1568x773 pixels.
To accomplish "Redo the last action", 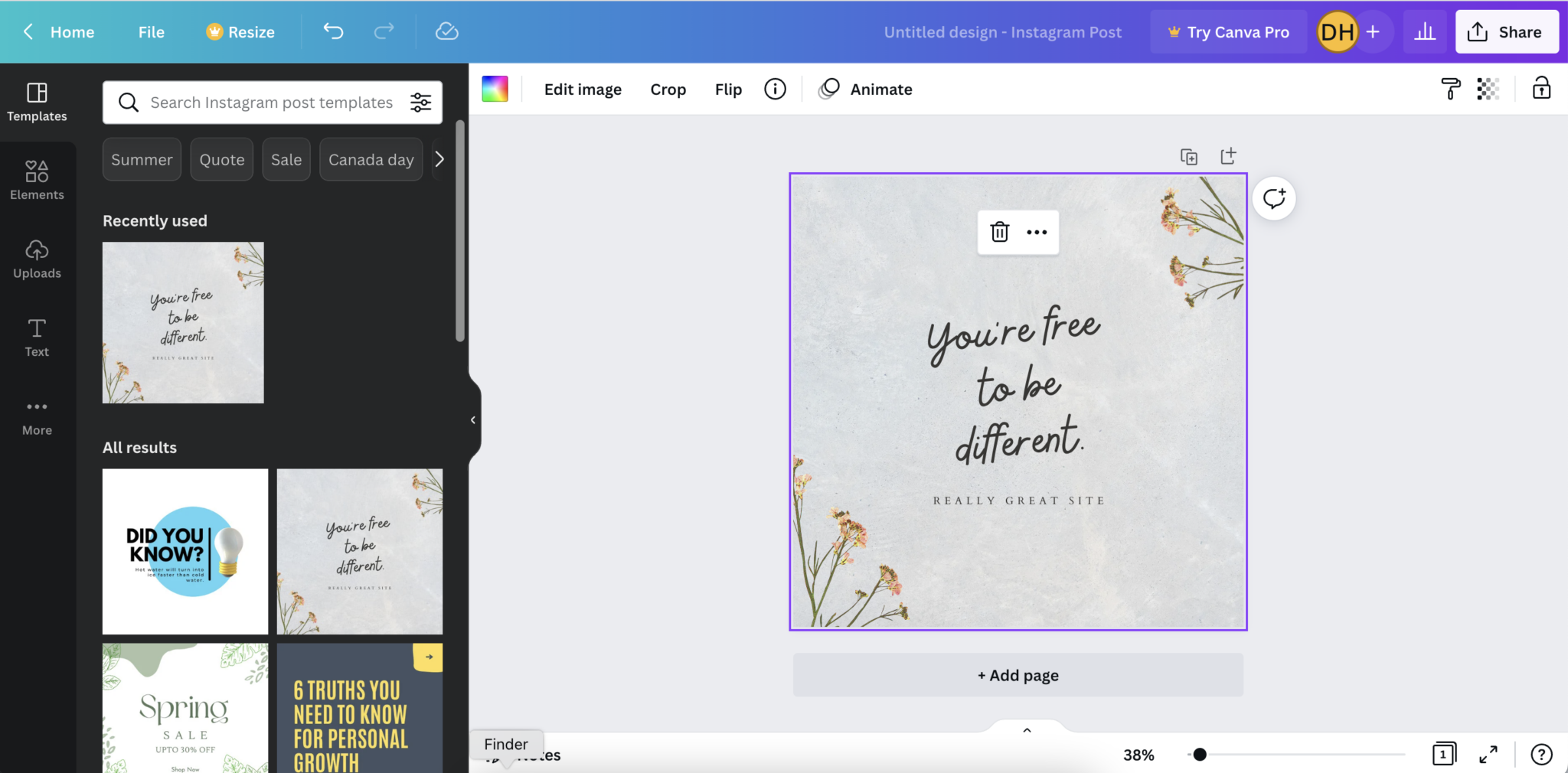I will pos(384,31).
